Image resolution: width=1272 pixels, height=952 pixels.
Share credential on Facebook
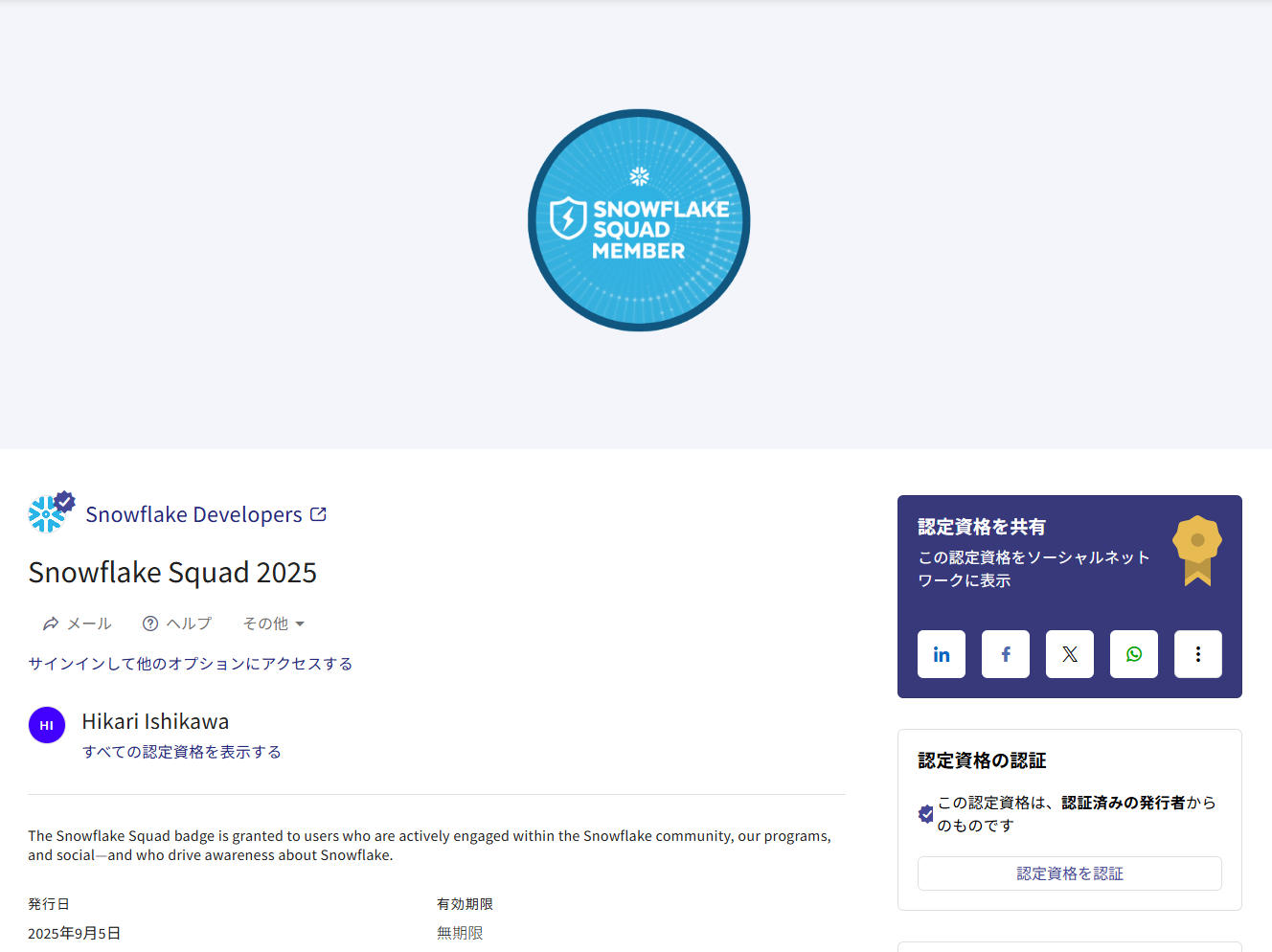coord(1006,654)
